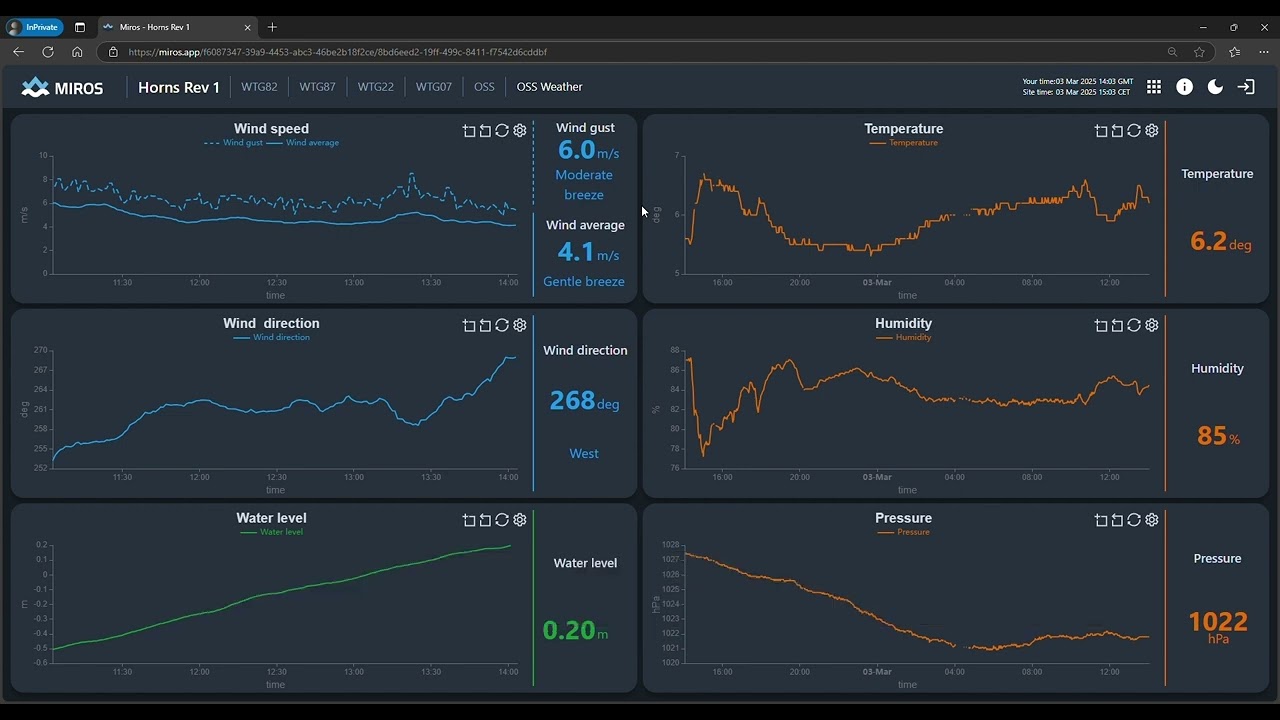Click the logout arrow icon
The image size is (1280, 720).
[1246, 87]
